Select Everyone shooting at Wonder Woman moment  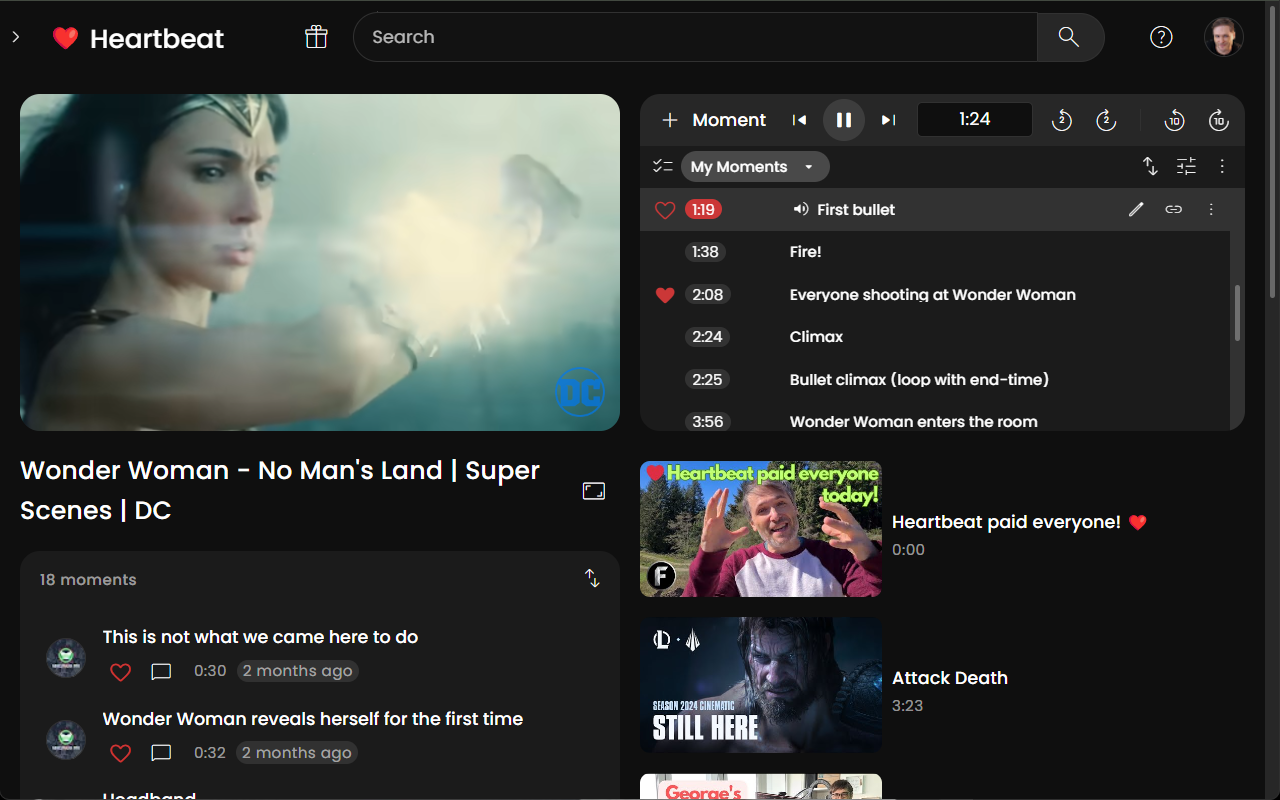tap(933, 295)
